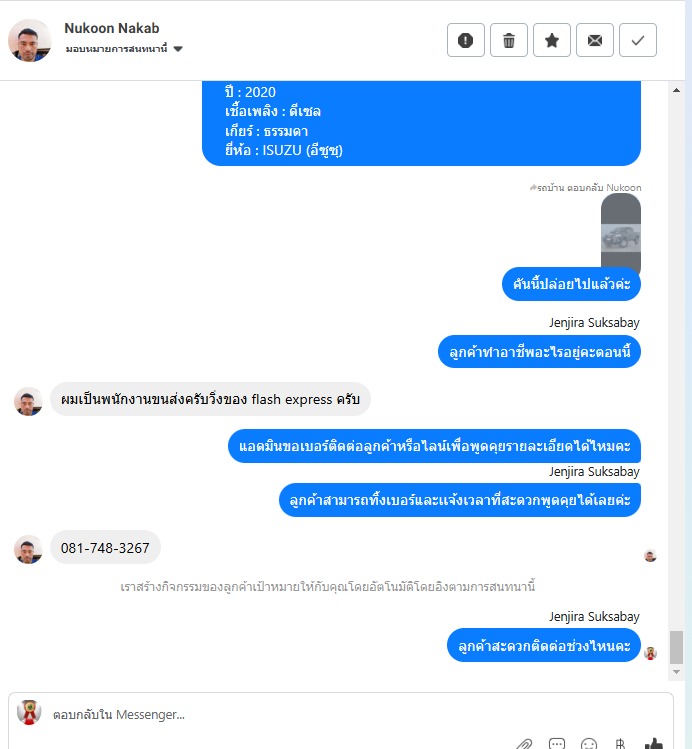Click the chat scrollbar thumb

pos(676,647)
